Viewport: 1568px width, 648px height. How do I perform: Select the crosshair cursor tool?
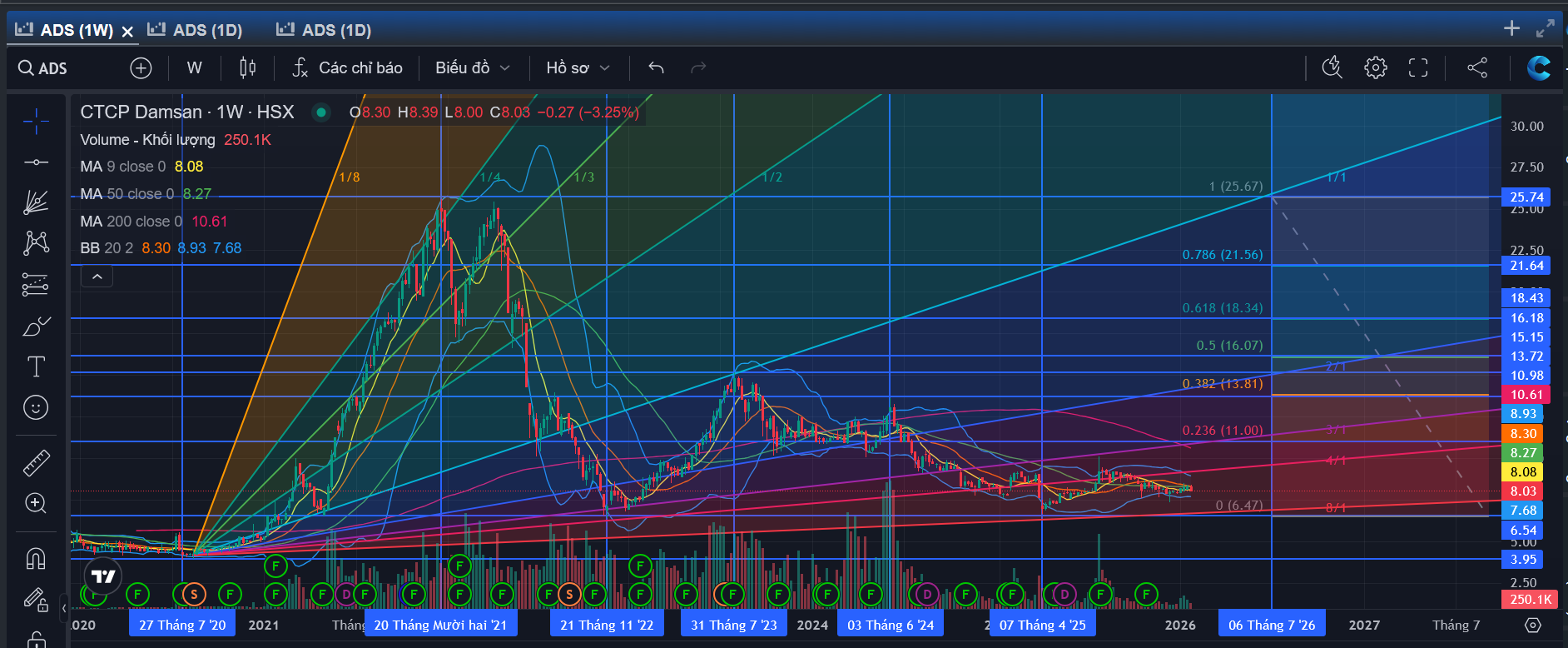tap(36, 122)
